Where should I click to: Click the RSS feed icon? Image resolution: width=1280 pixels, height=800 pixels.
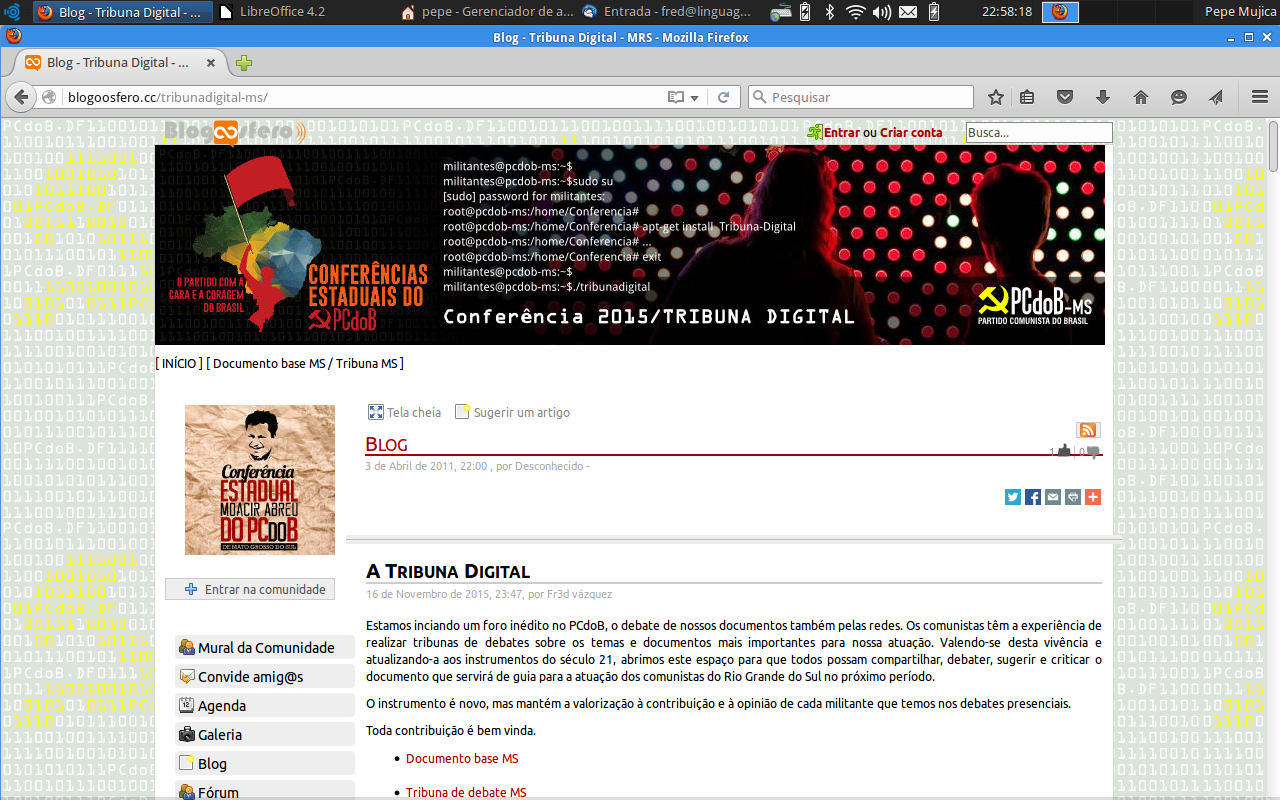point(1088,430)
